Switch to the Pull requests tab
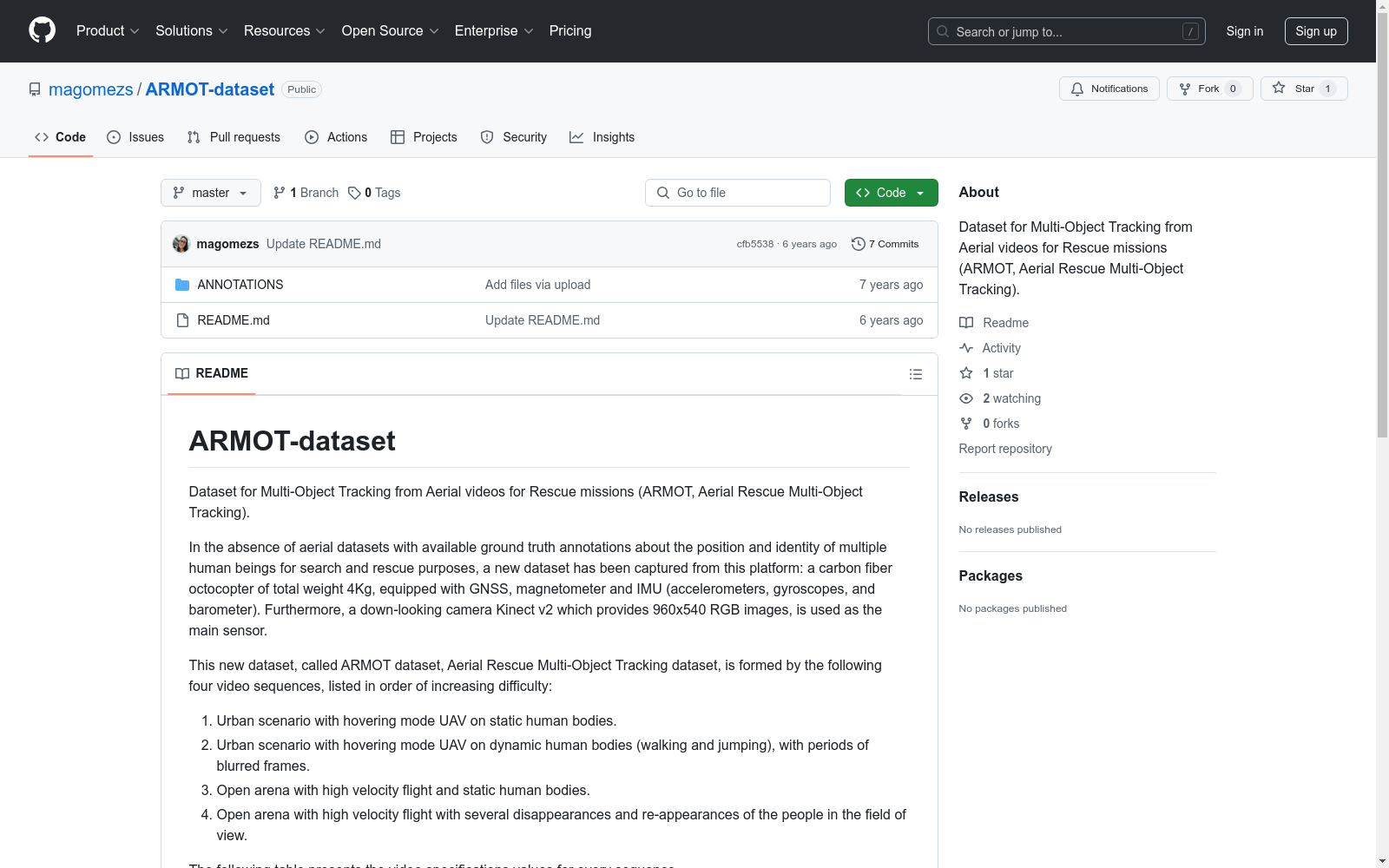The width and height of the screenshot is (1389, 868). (234, 137)
